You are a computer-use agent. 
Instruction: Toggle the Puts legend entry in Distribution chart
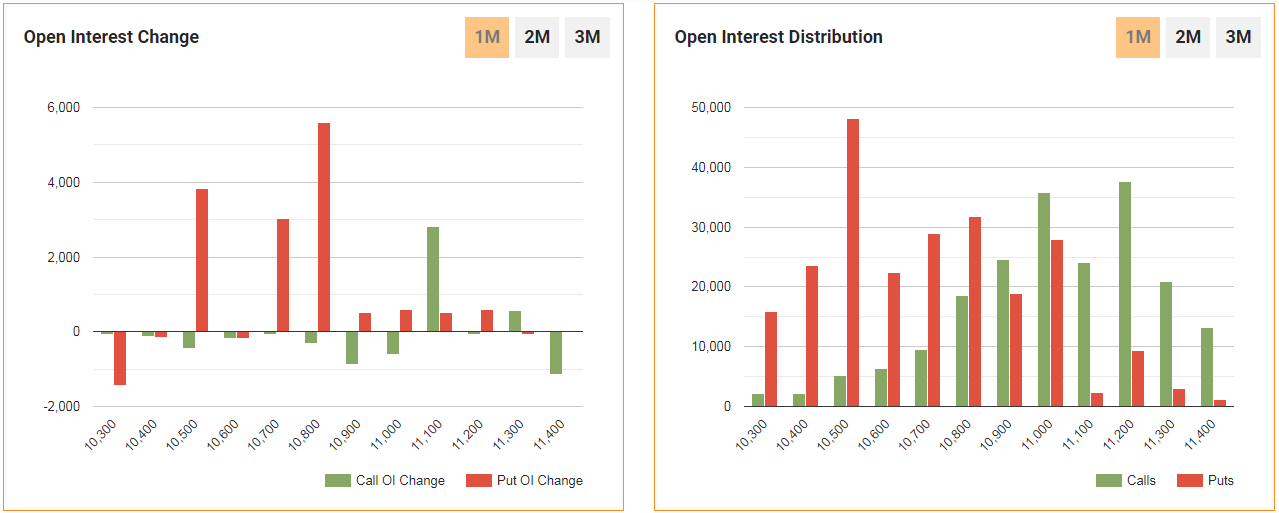pyautogui.click(x=1206, y=481)
